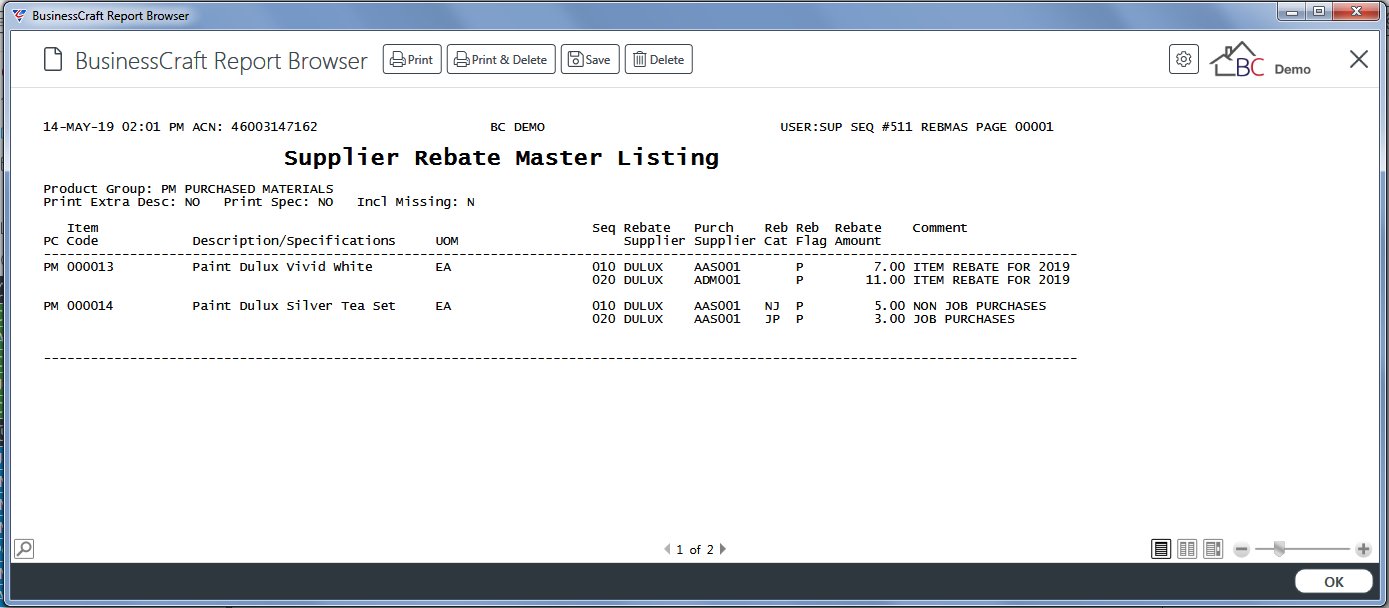
Task: Click 'Paint Dulux Silver Tea Set' description
Action: pyautogui.click(x=294, y=306)
